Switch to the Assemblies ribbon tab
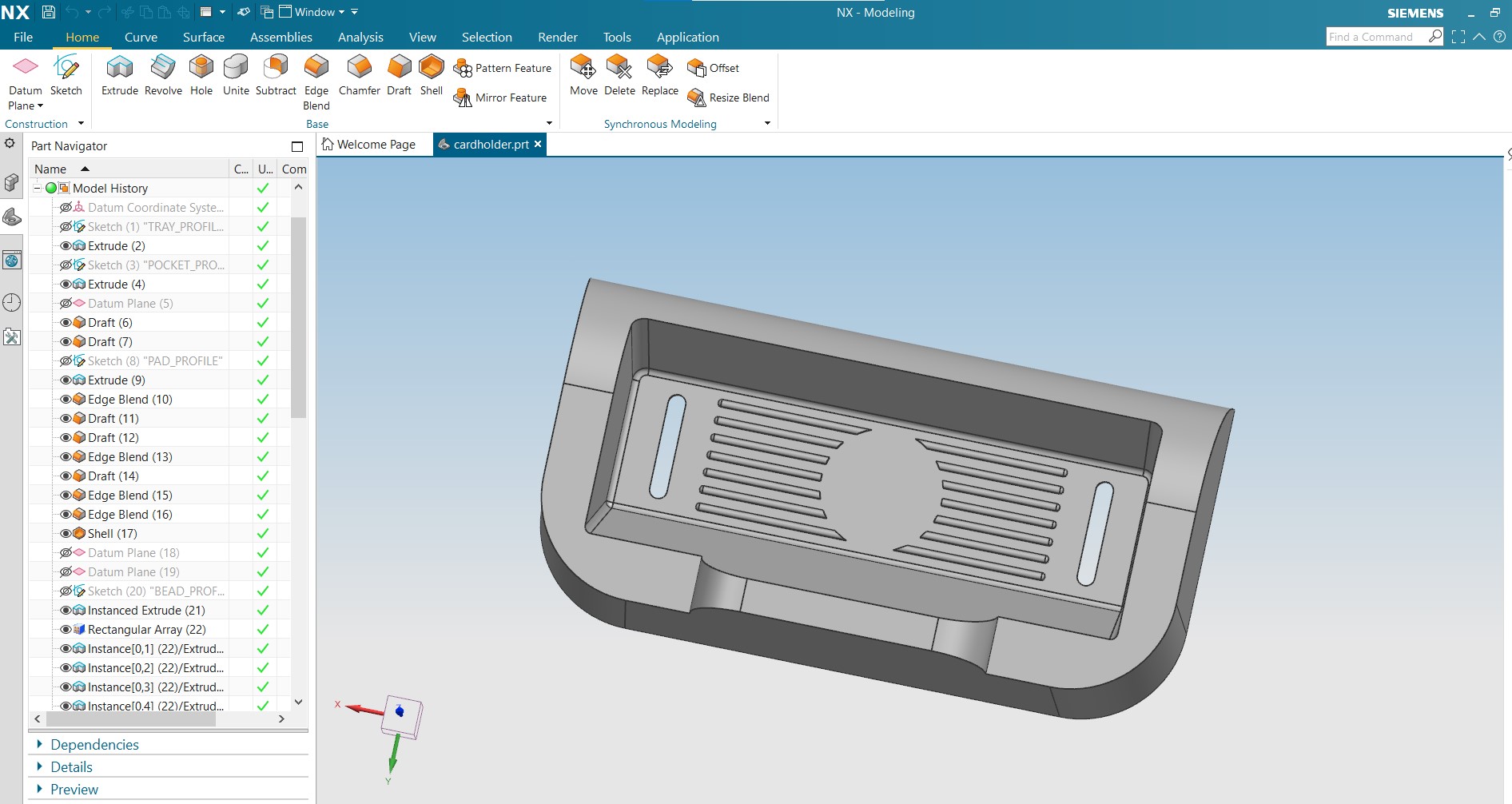 281,37
